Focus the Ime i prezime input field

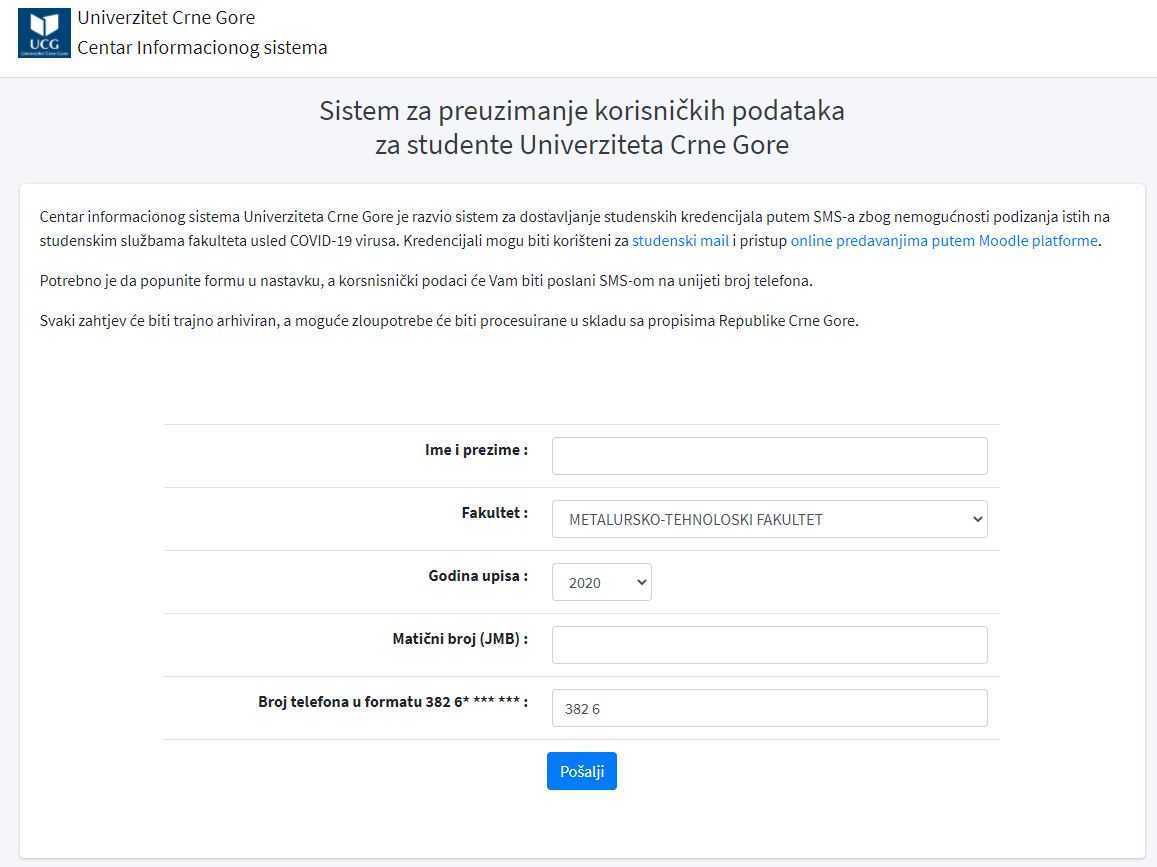pyautogui.click(x=769, y=456)
